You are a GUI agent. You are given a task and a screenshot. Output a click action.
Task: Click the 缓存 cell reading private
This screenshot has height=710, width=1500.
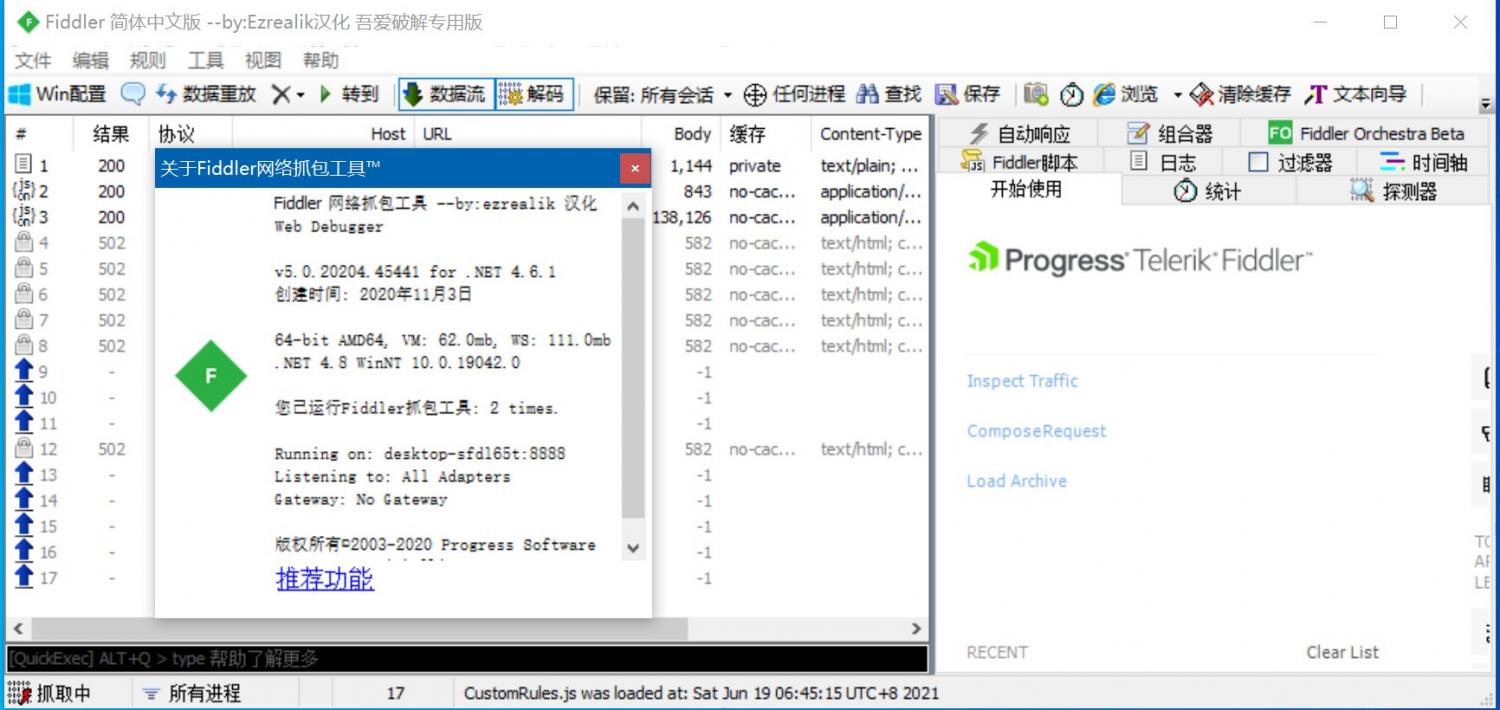point(755,166)
